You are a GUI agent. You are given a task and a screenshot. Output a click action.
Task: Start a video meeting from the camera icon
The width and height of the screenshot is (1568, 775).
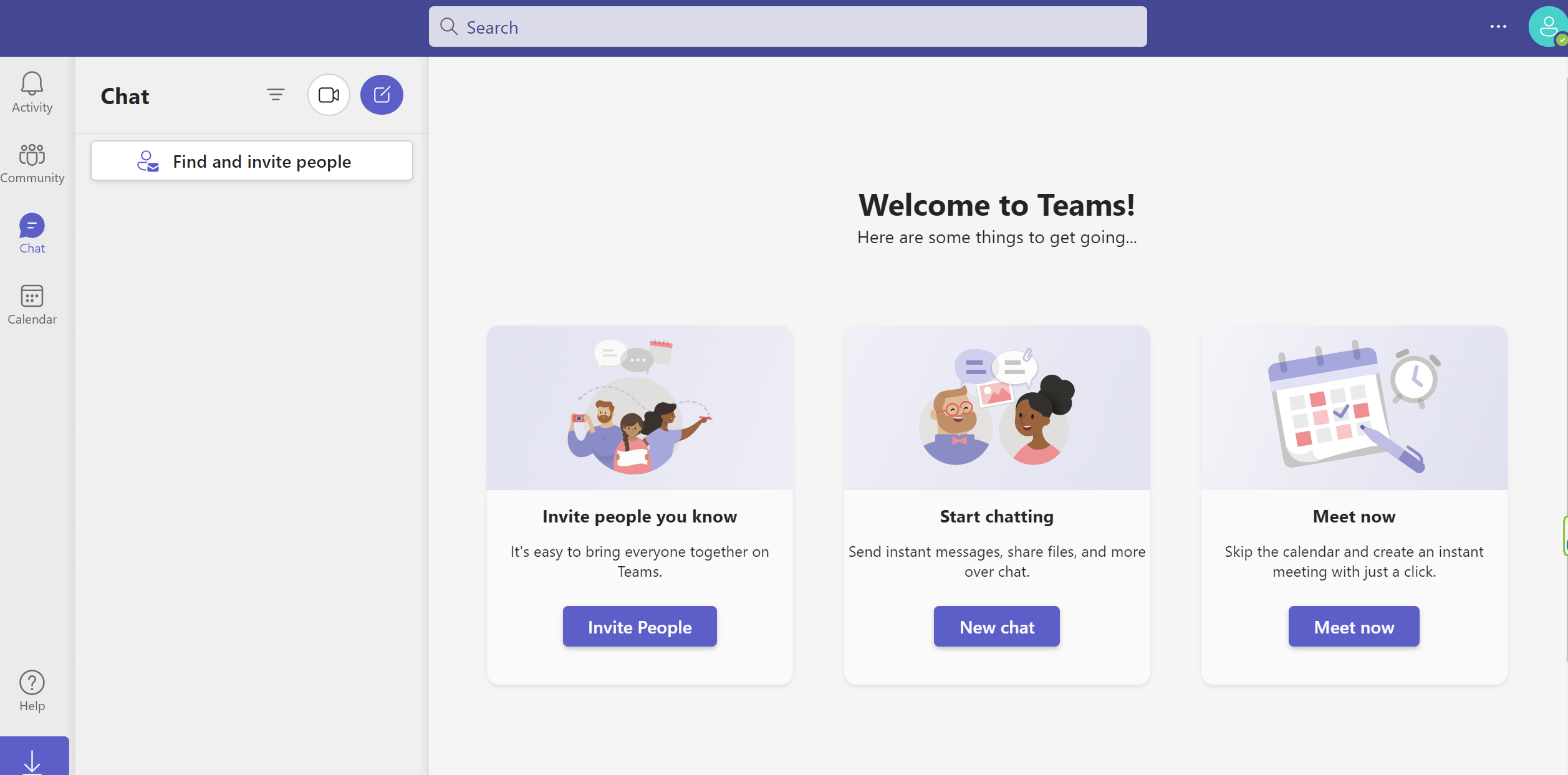point(329,95)
